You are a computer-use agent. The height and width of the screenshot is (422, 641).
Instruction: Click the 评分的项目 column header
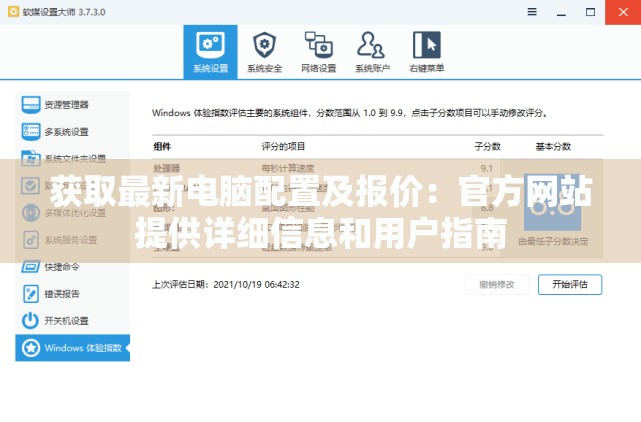283,146
